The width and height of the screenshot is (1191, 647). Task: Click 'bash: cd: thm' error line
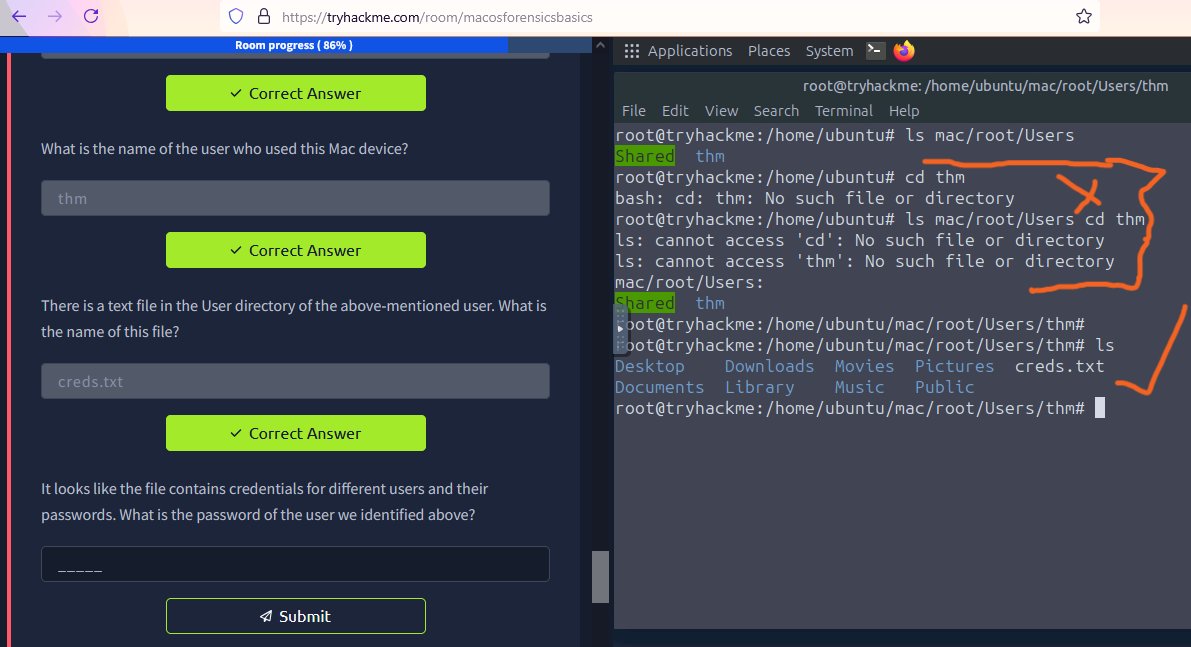pos(814,198)
